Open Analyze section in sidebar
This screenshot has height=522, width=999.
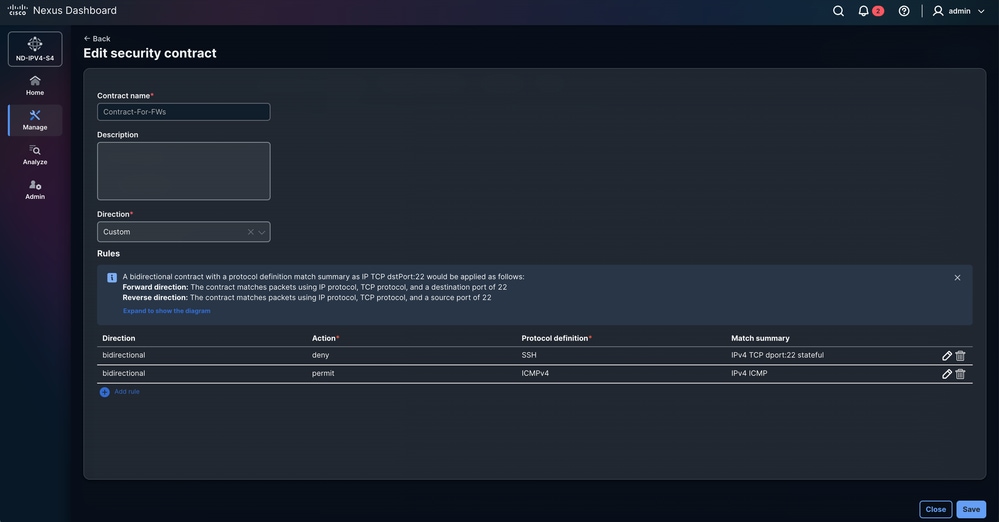pos(35,155)
